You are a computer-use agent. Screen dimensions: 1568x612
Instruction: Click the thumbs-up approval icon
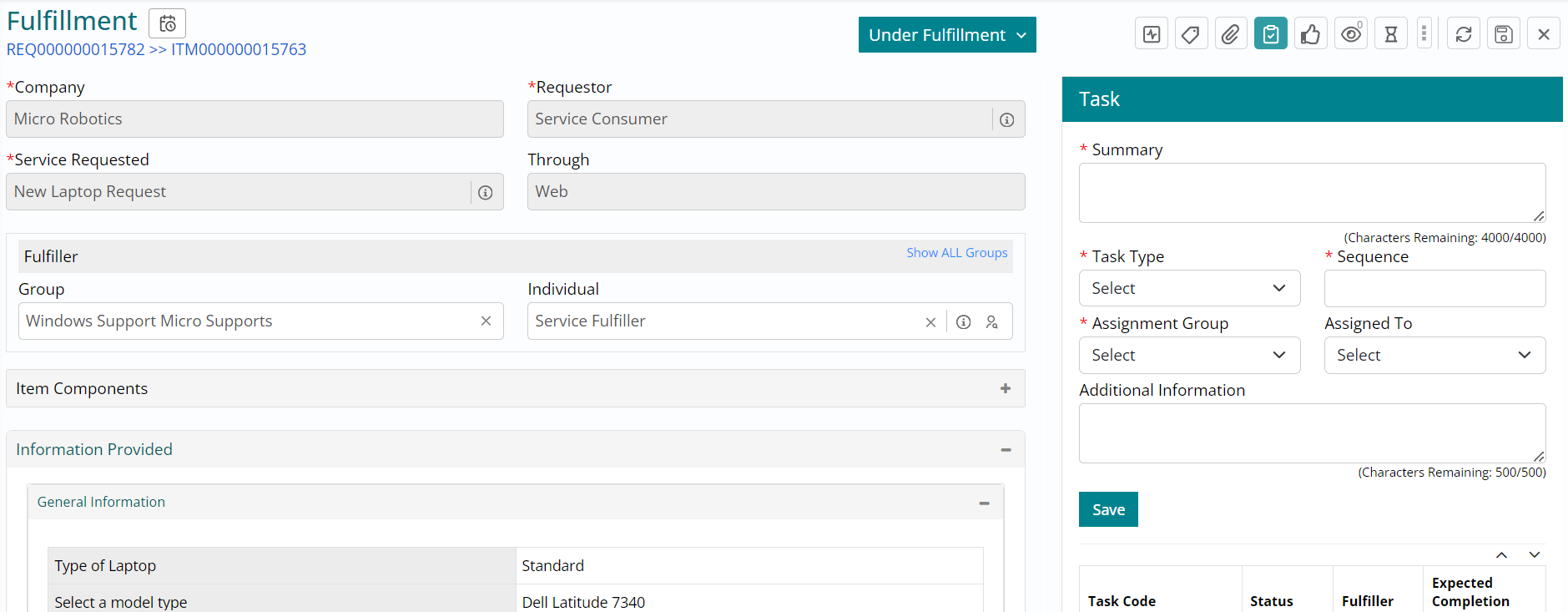[x=1310, y=34]
